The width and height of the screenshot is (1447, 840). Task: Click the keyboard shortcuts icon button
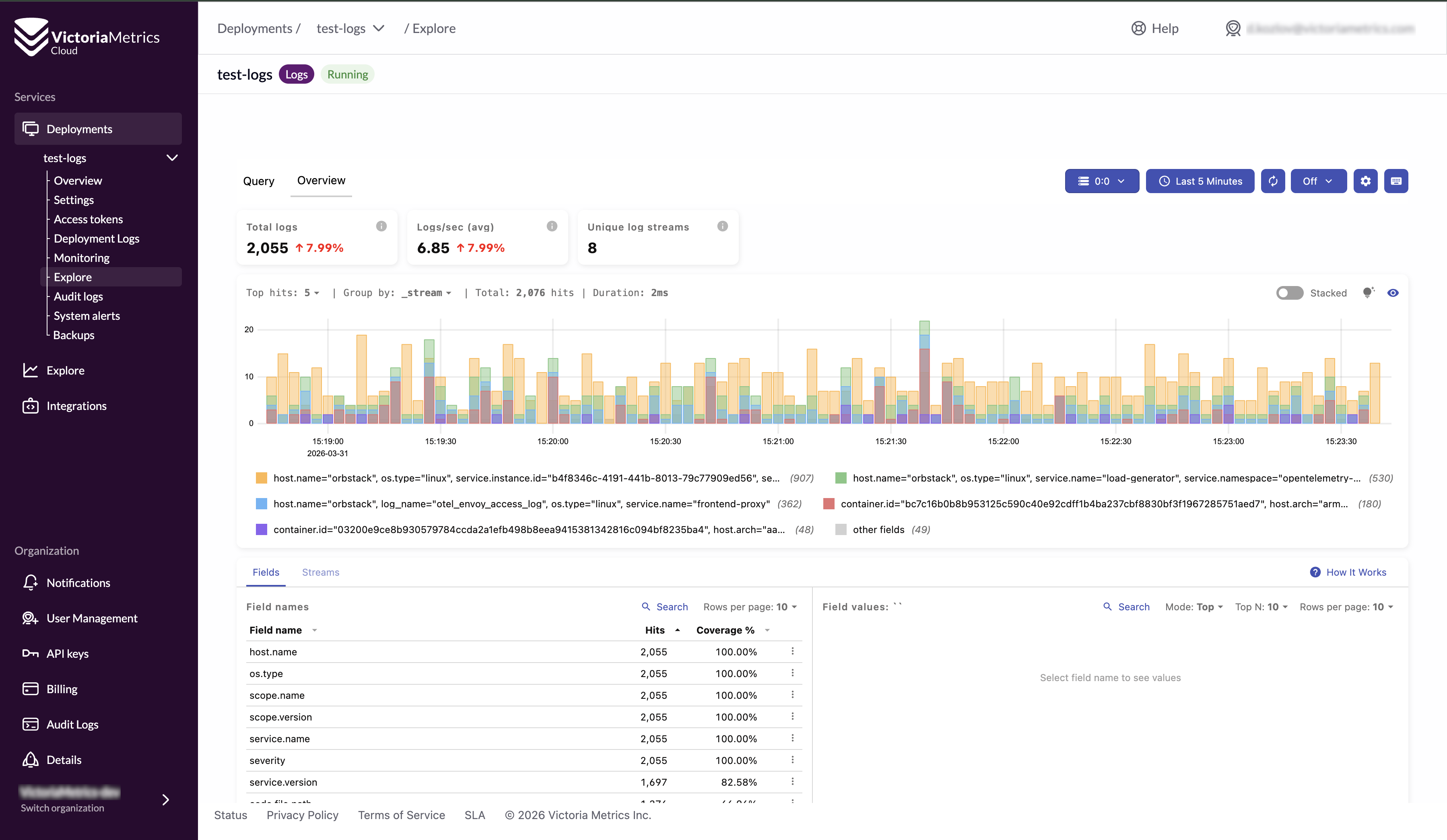click(1395, 181)
